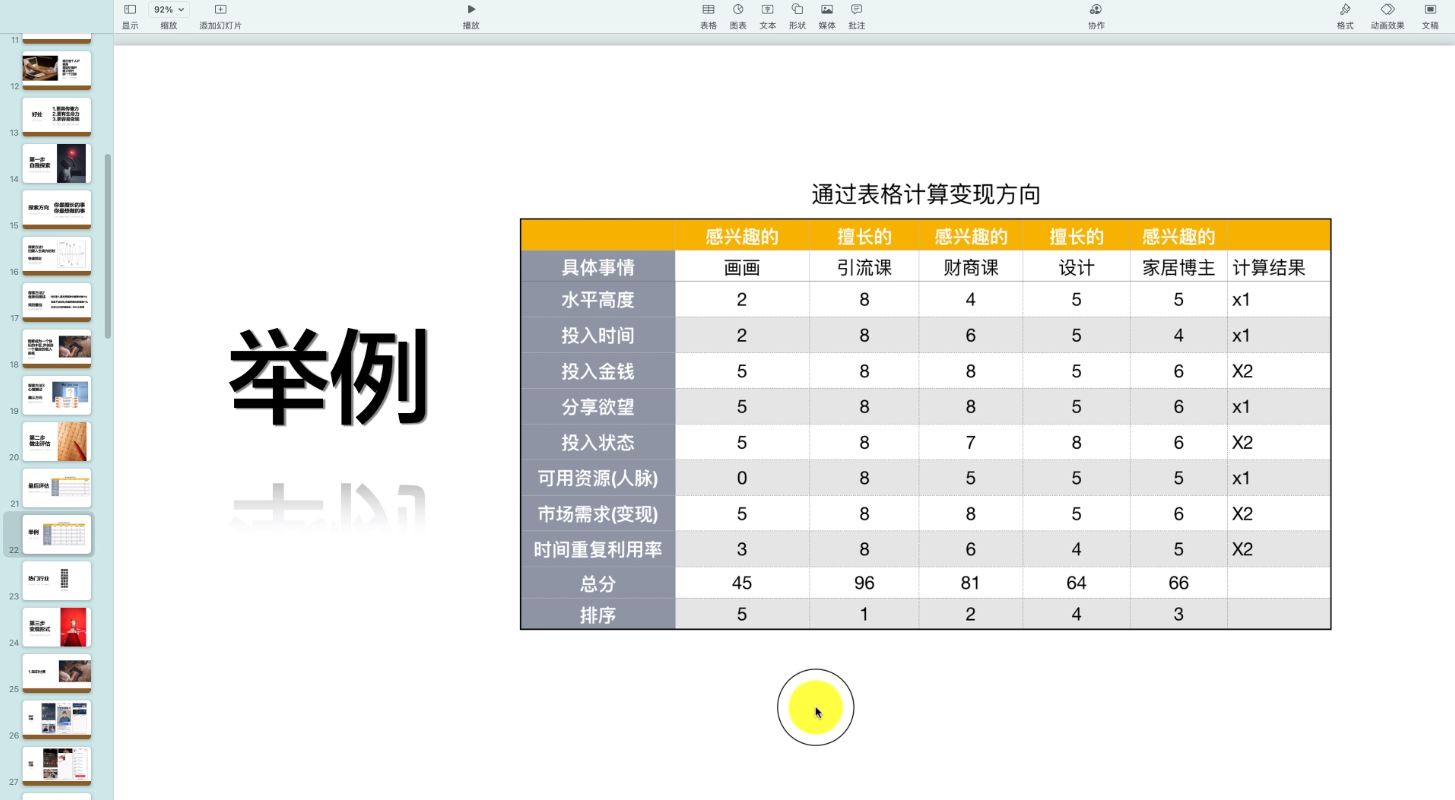Viewport: 1455px width, 800px height.
Task: Select slide 23 thumbnail in navigator
Action: tap(57, 580)
